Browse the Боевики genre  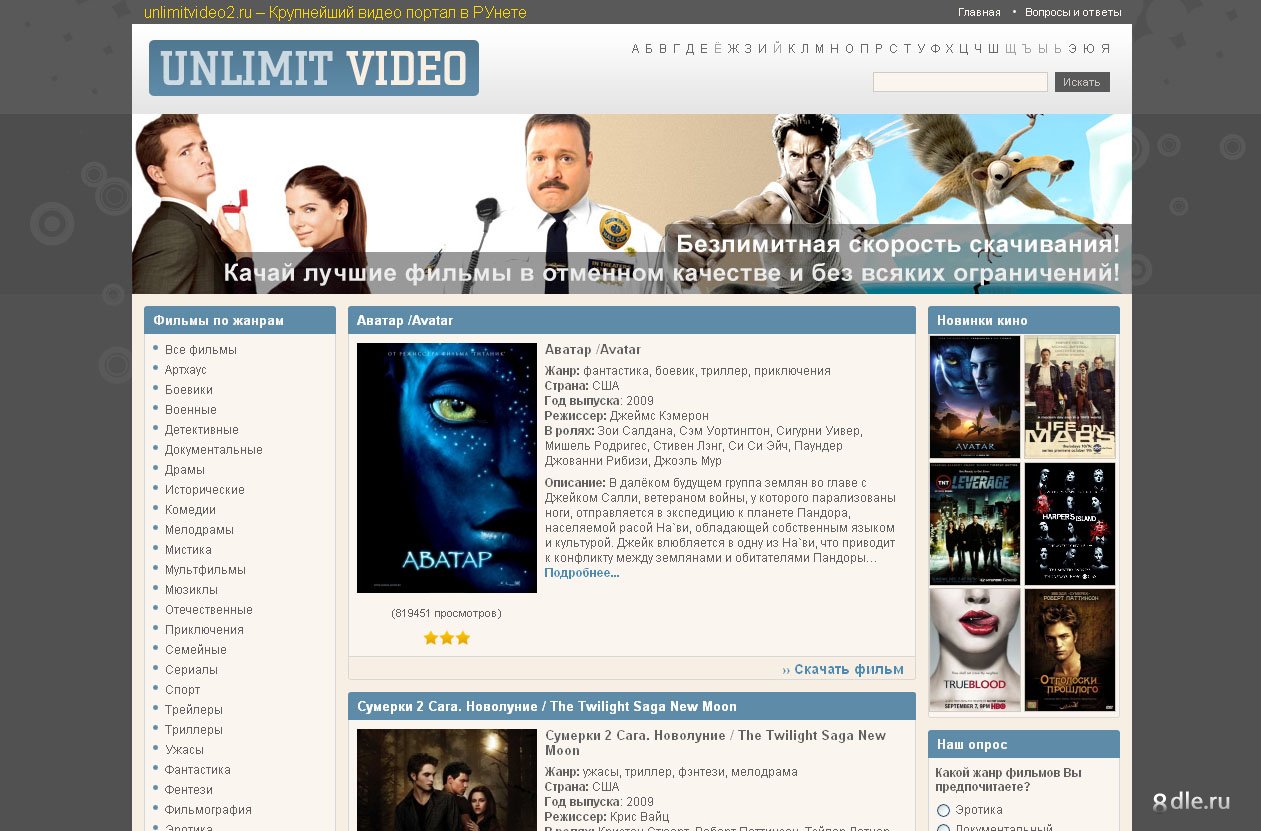click(x=189, y=390)
